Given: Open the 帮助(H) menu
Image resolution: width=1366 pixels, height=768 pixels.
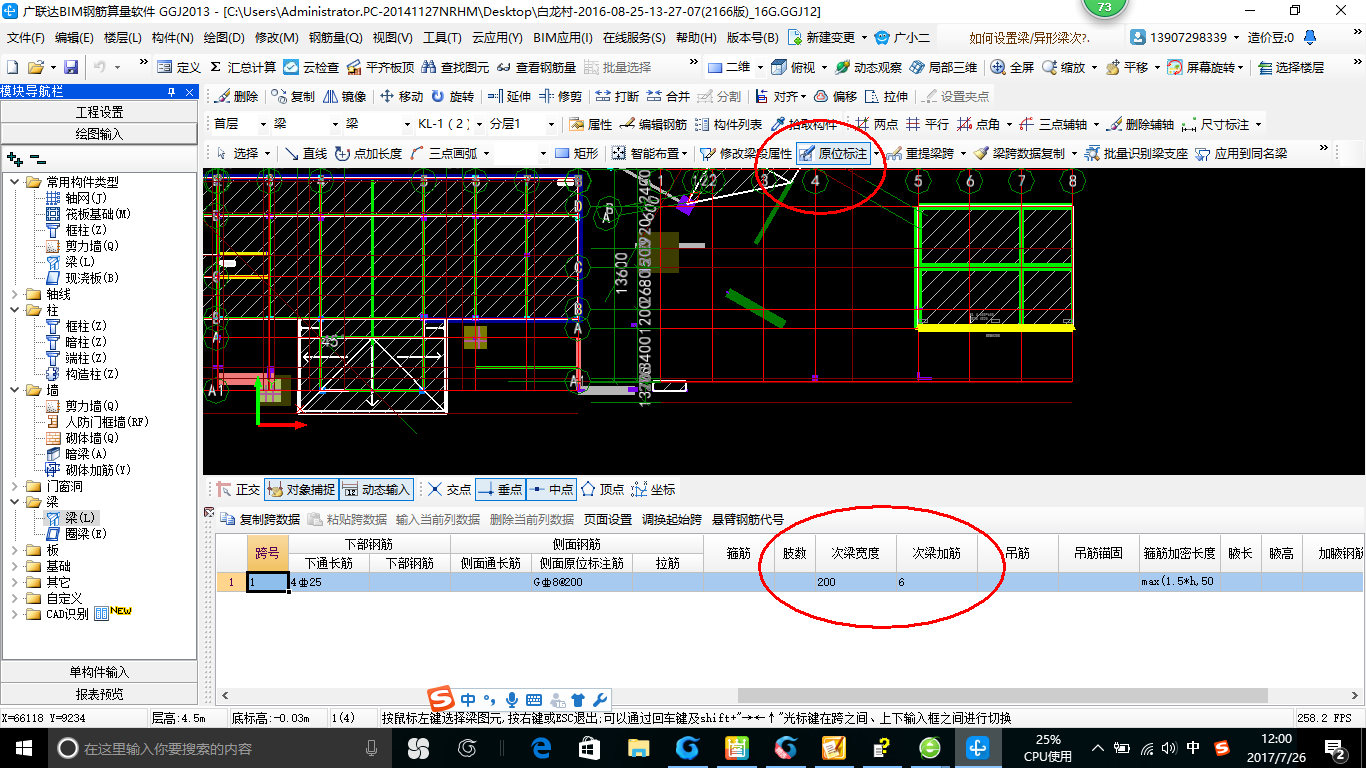Looking at the screenshot, I should coord(697,38).
